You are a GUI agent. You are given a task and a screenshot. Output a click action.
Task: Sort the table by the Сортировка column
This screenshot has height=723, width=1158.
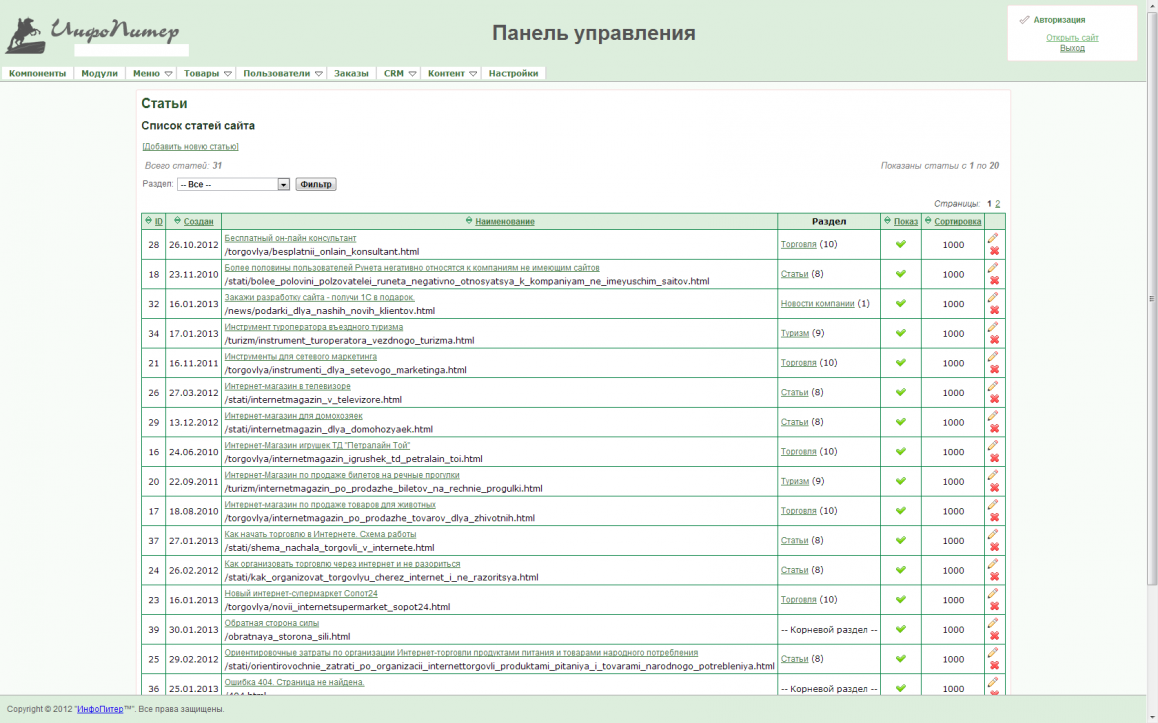coord(958,222)
